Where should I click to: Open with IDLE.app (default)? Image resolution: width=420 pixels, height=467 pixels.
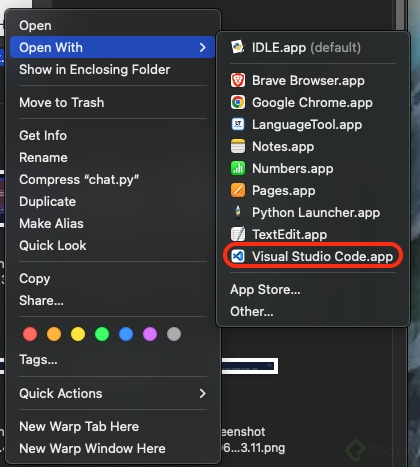coord(313,47)
